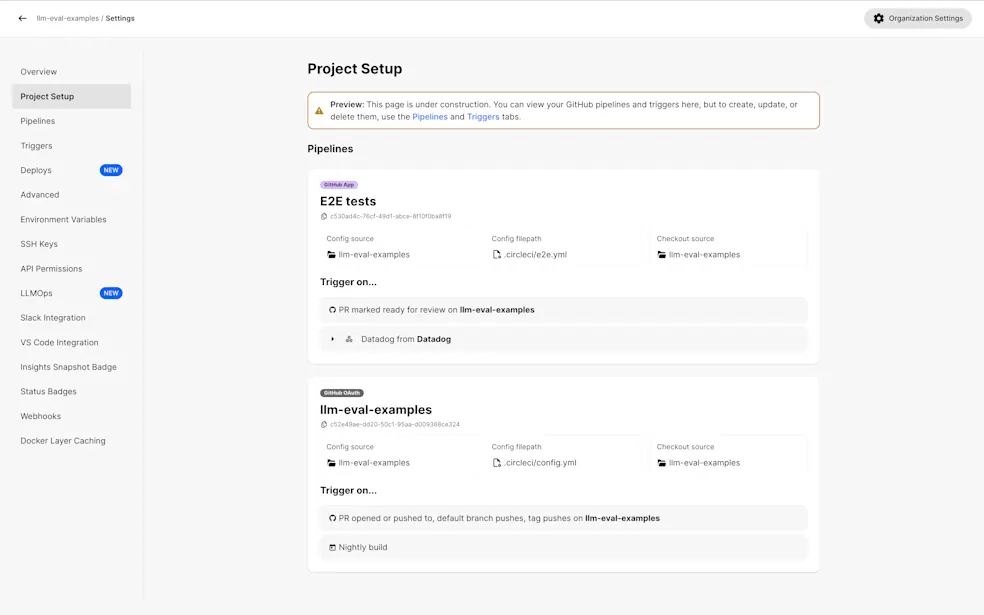Click the Pipelines link in the preview notice
Screen dimensions: 984x615
[430, 116]
